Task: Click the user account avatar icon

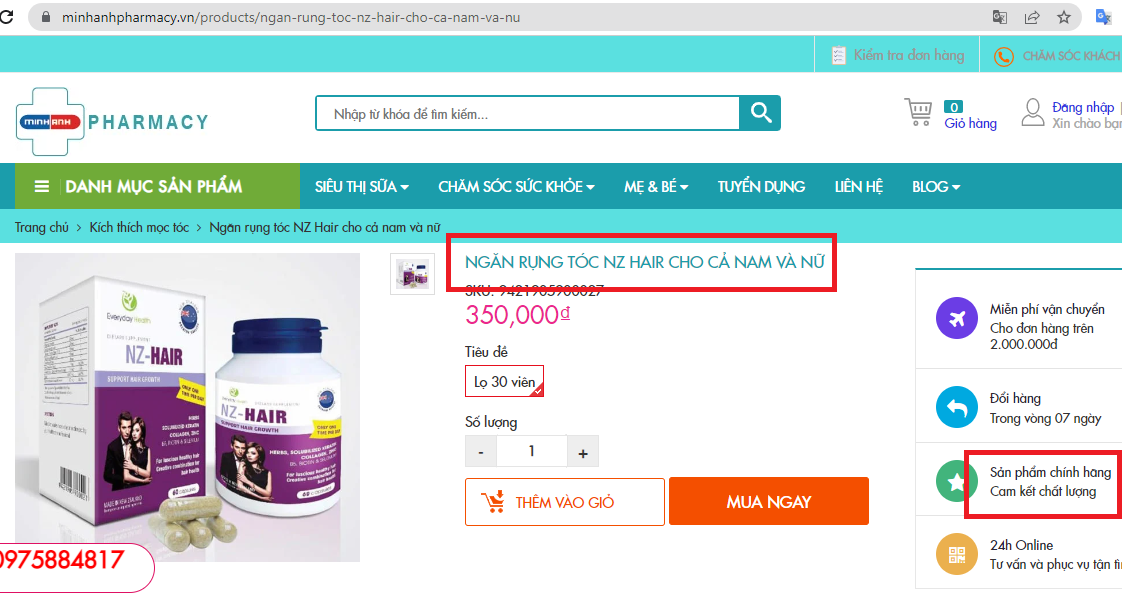Action: point(1033,112)
